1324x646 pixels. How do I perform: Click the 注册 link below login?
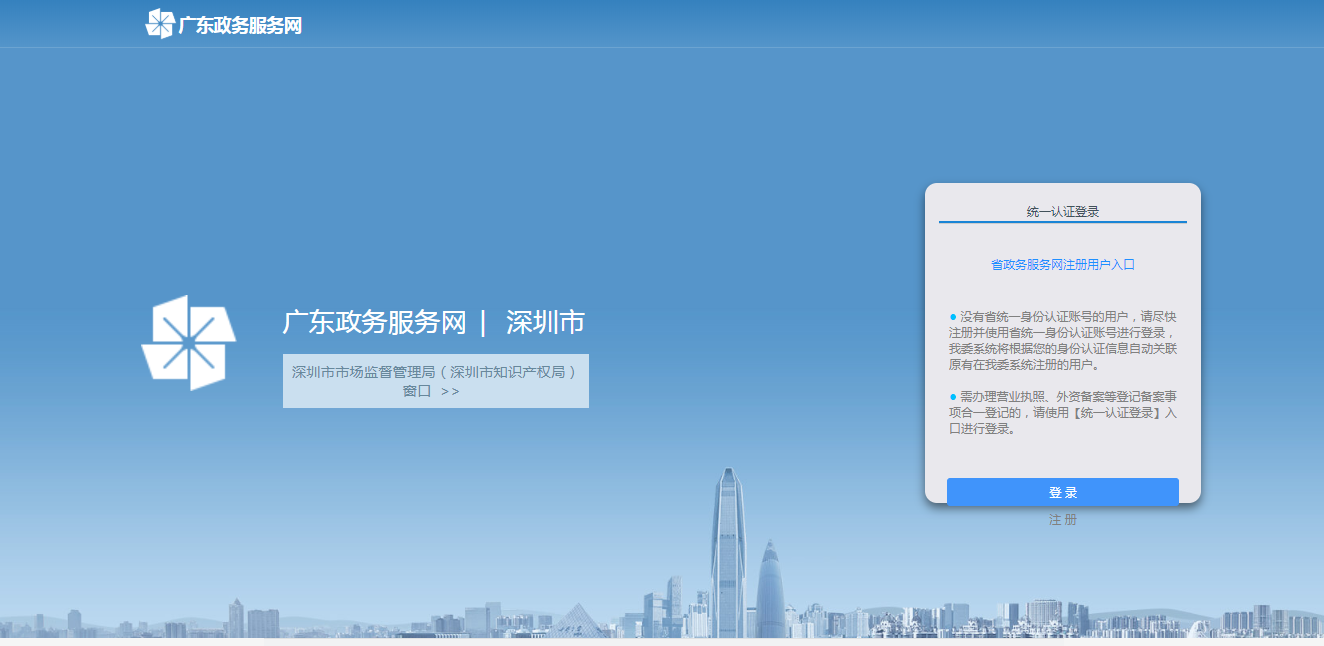point(1062,520)
